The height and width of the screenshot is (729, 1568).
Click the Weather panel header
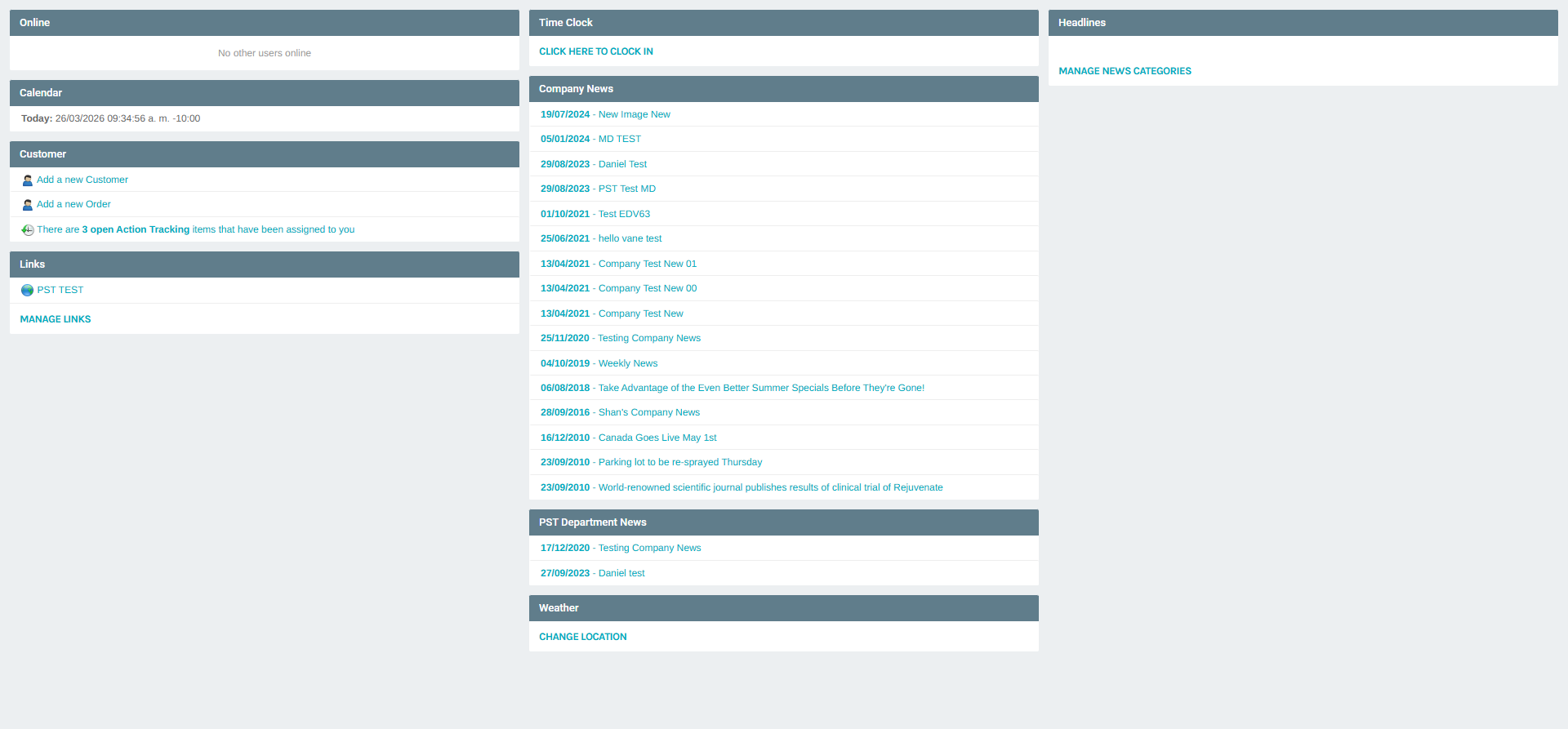click(x=784, y=608)
